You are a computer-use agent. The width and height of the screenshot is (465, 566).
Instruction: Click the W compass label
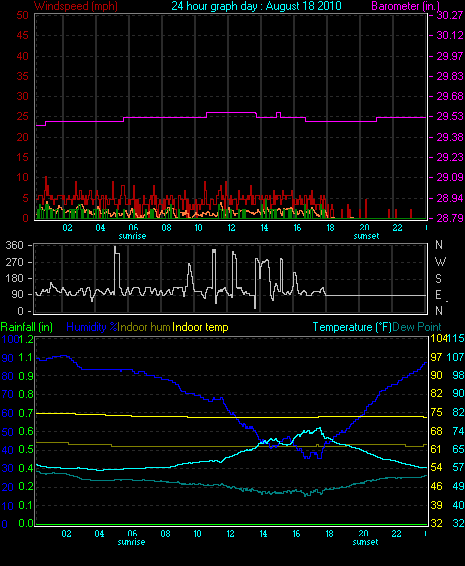440,262
